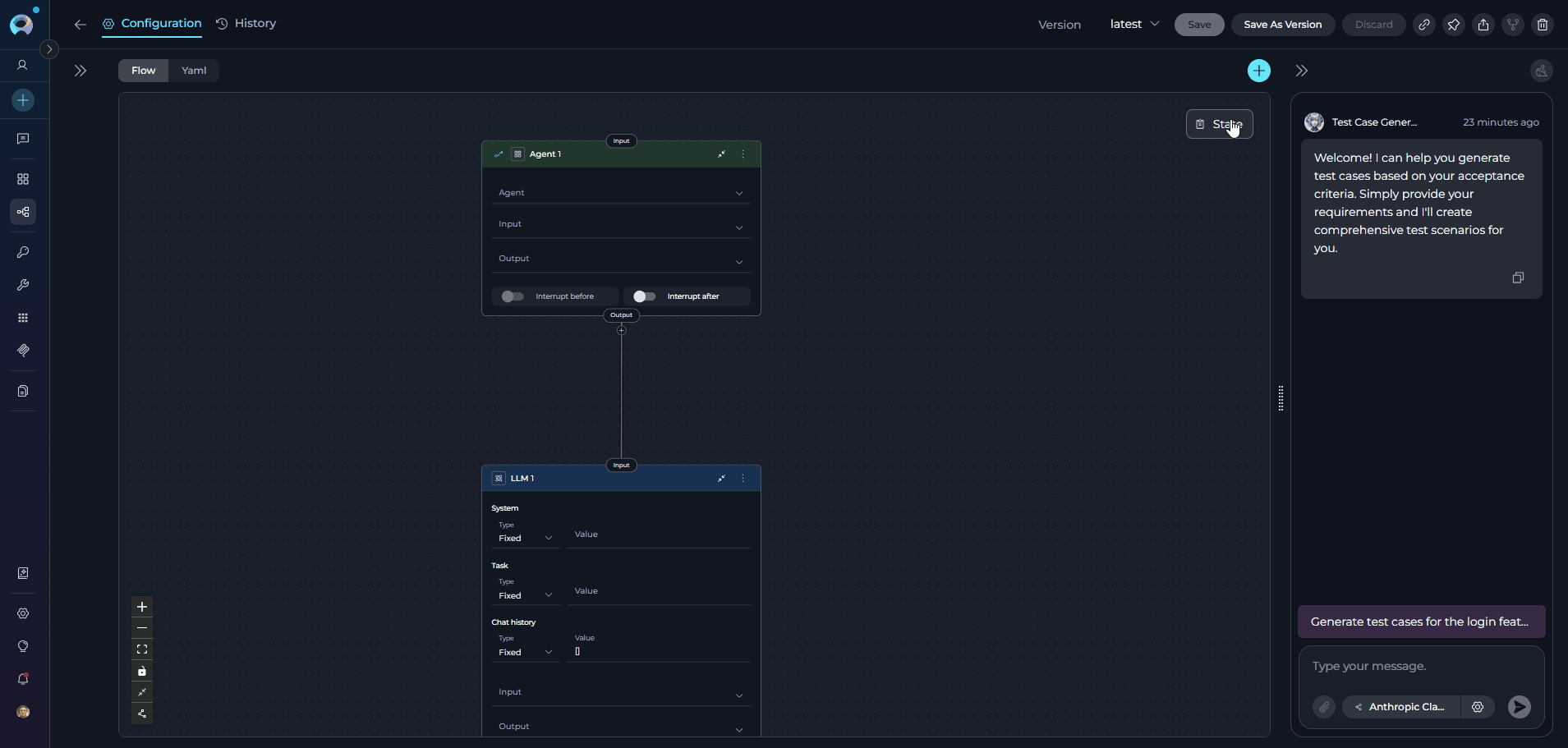Image resolution: width=1568 pixels, height=748 pixels.
Task: Switch to the Yaml tab
Action: click(x=194, y=71)
